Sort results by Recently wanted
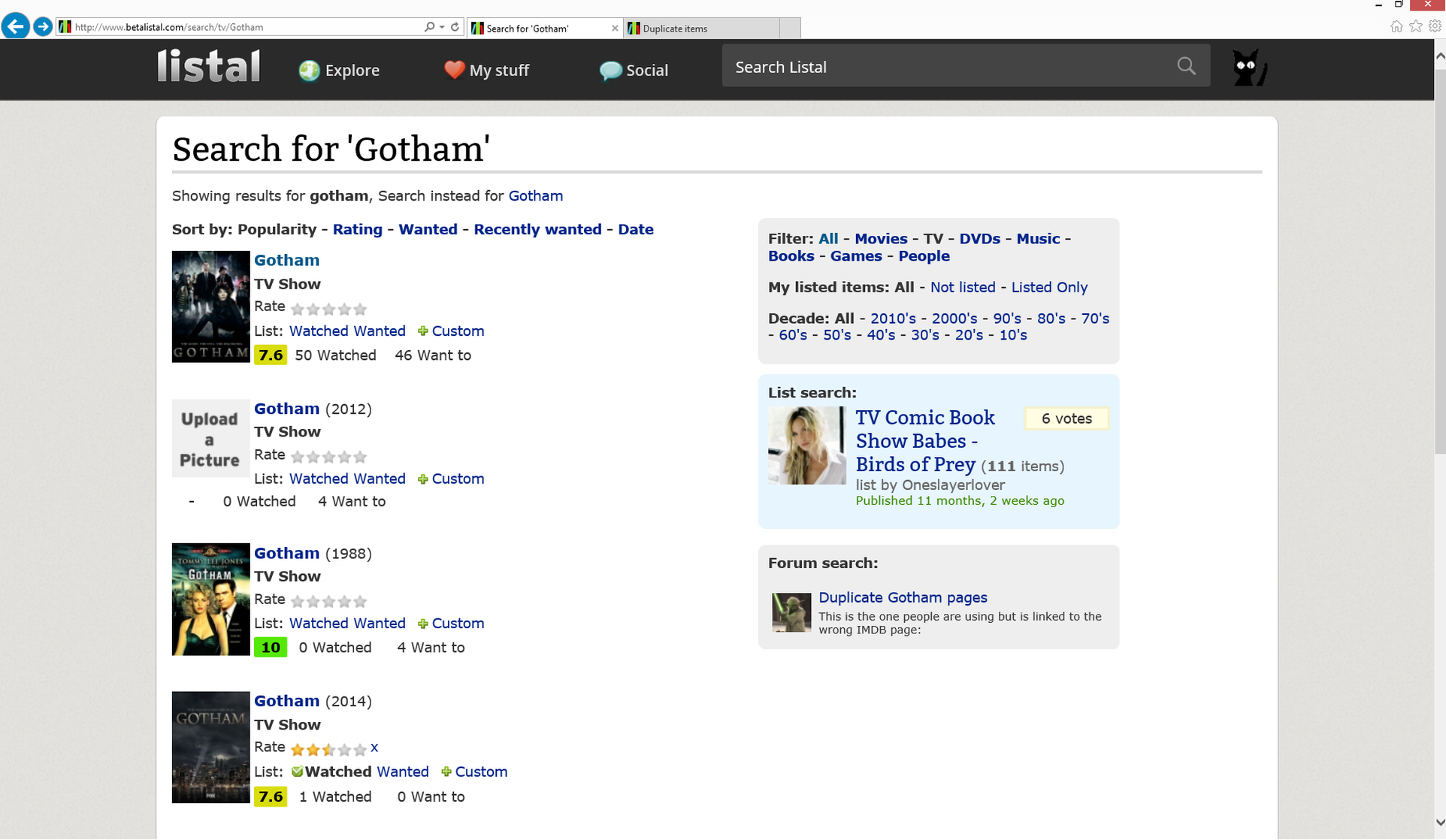This screenshot has width=1446, height=840. [537, 230]
